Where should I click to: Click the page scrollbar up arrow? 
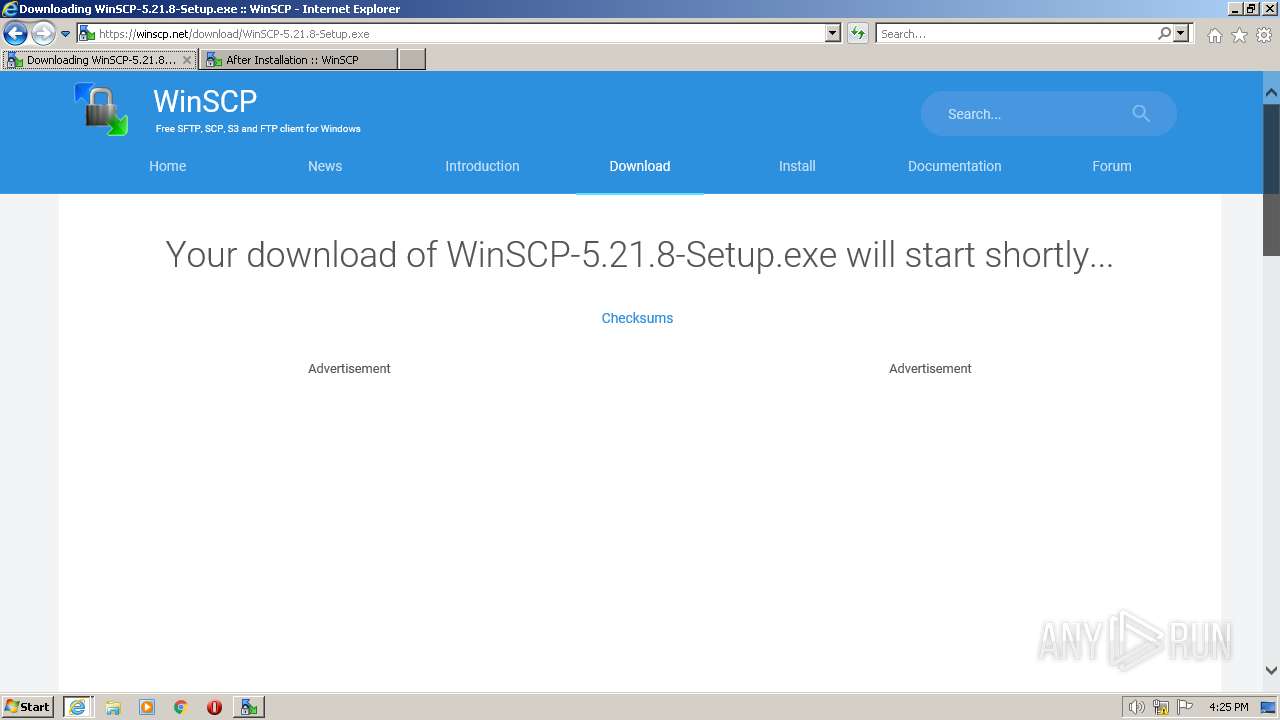click(1271, 92)
